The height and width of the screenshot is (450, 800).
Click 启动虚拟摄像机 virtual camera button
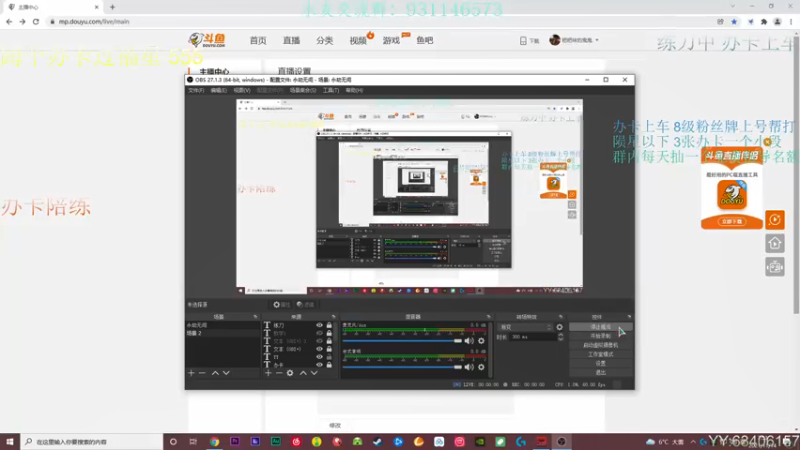point(601,345)
